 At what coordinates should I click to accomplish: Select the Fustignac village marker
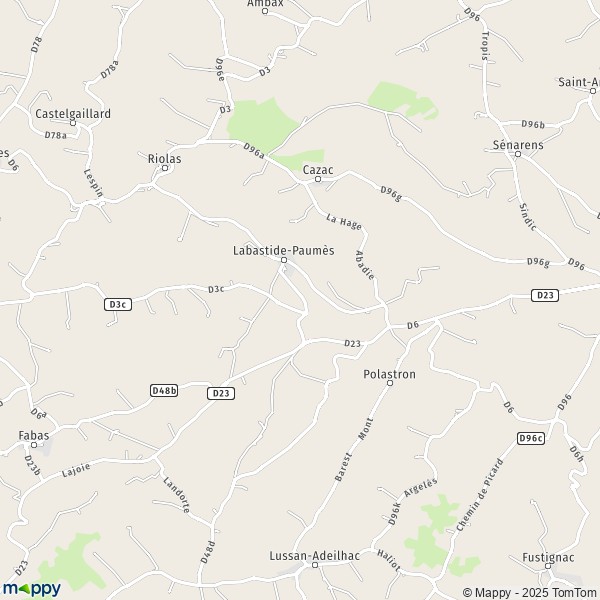click(x=548, y=566)
